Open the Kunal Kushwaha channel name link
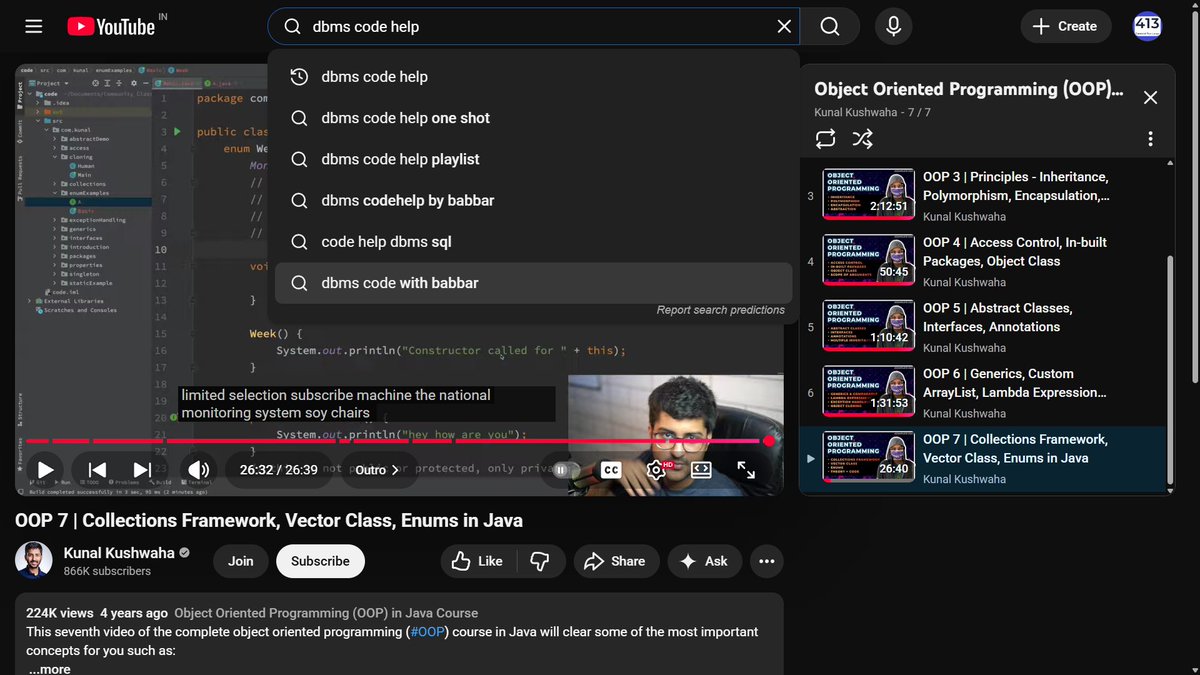This screenshot has height=675, width=1200. click(x=119, y=553)
